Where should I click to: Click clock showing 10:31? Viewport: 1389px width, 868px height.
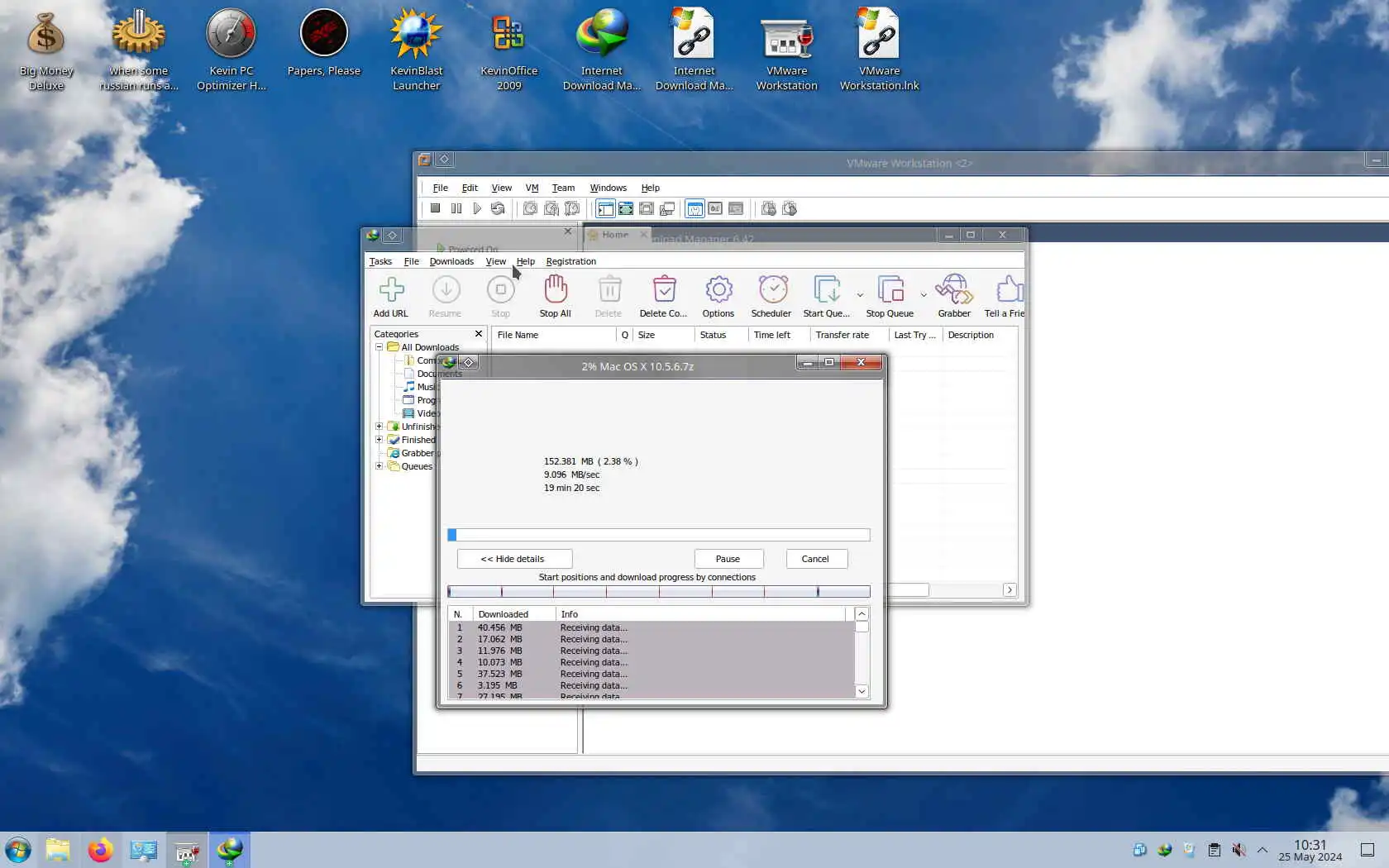(1310, 845)
